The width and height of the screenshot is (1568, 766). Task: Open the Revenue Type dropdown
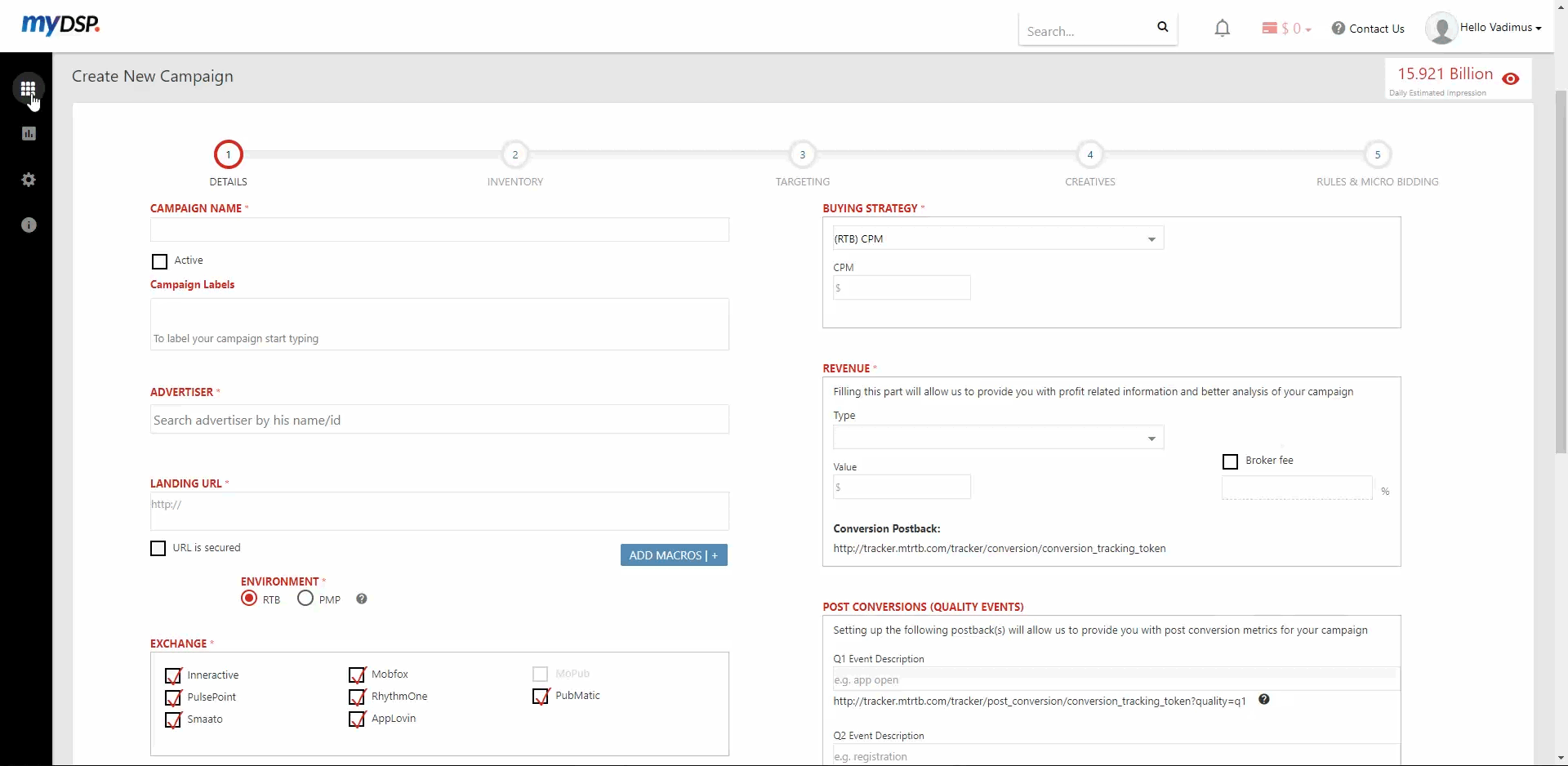(x=998, y=438)
